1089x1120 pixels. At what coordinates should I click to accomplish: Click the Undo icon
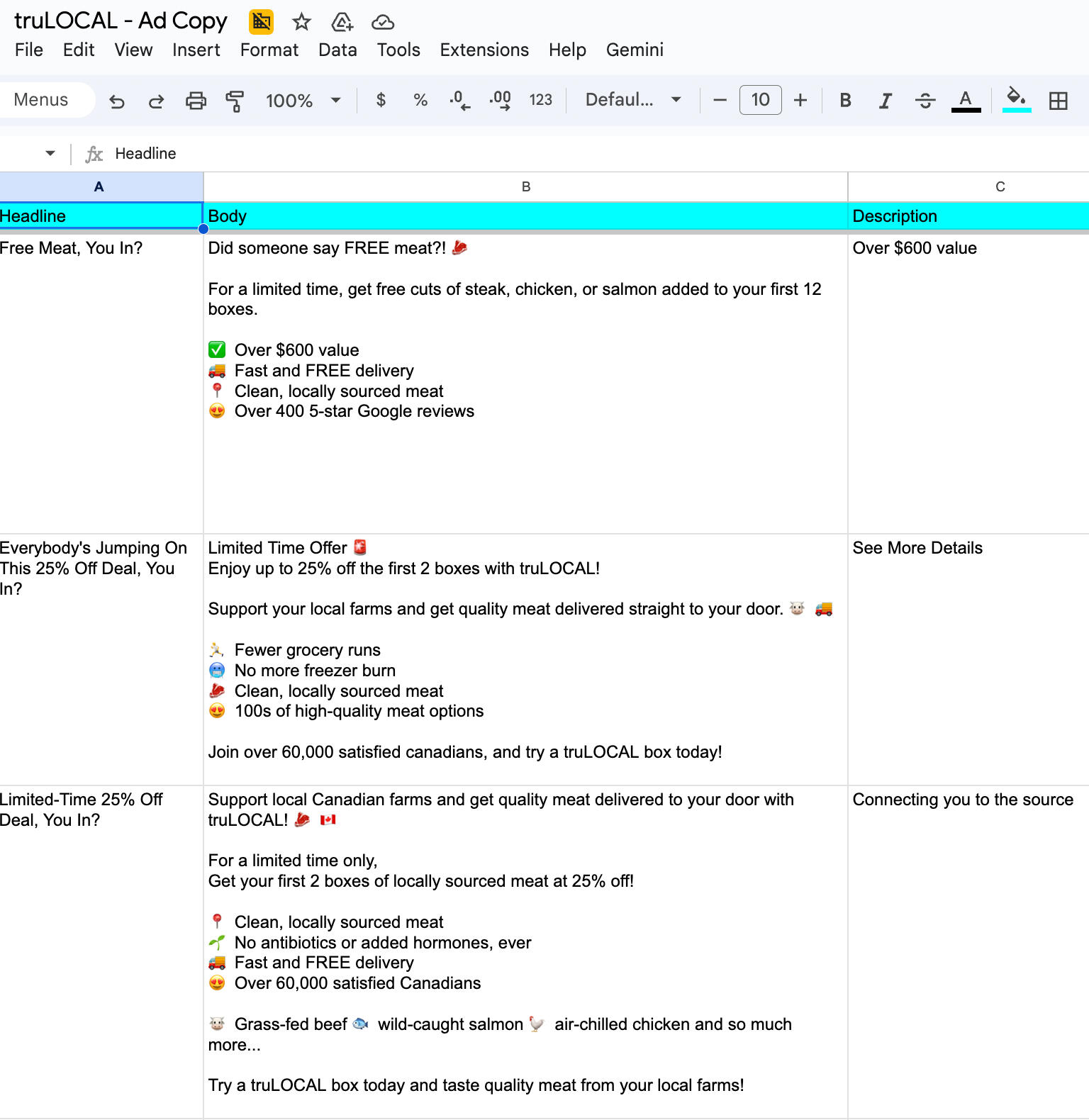pyautogui.click(x=117, y=101)
